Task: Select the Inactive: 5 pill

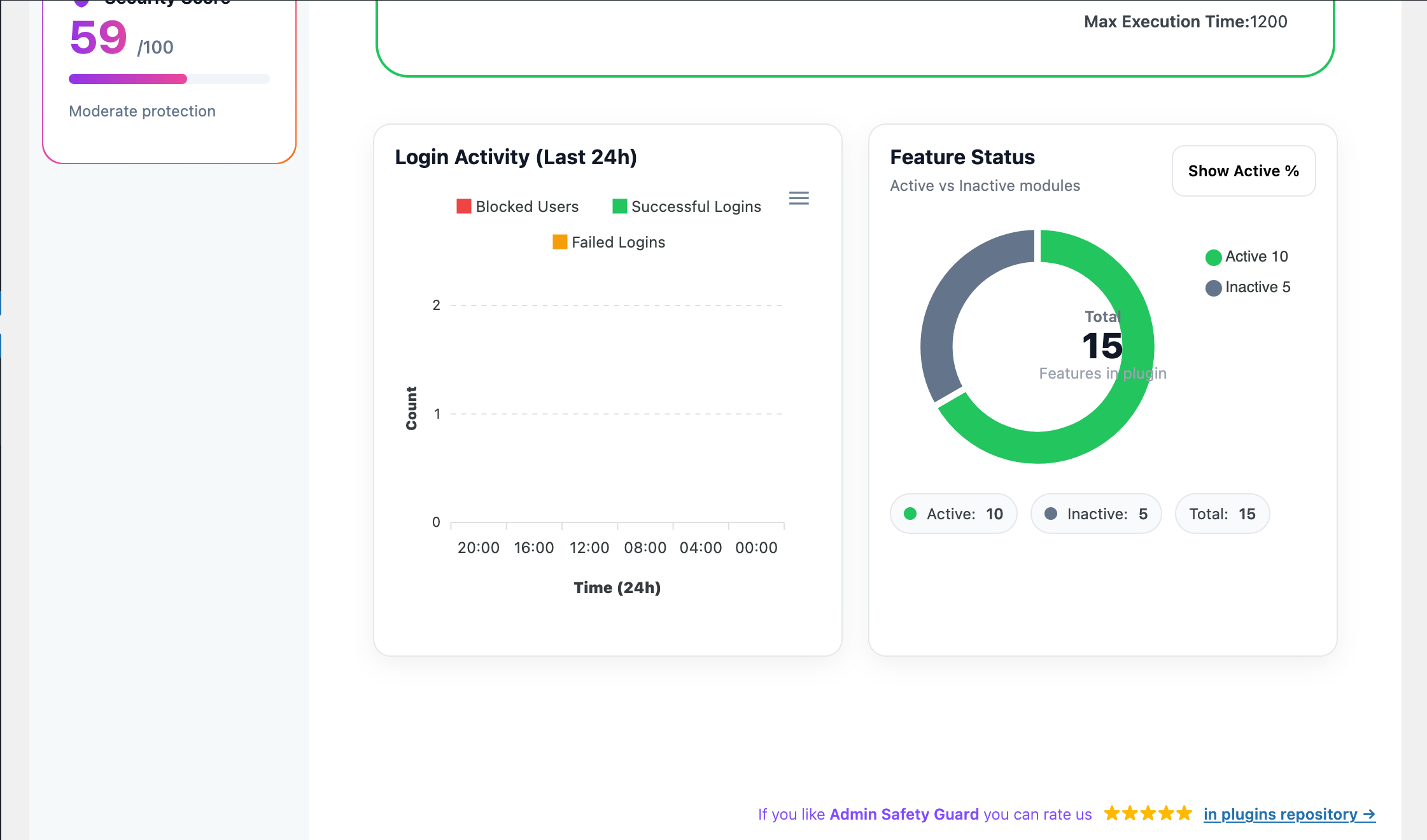Action: point(1095,514)
